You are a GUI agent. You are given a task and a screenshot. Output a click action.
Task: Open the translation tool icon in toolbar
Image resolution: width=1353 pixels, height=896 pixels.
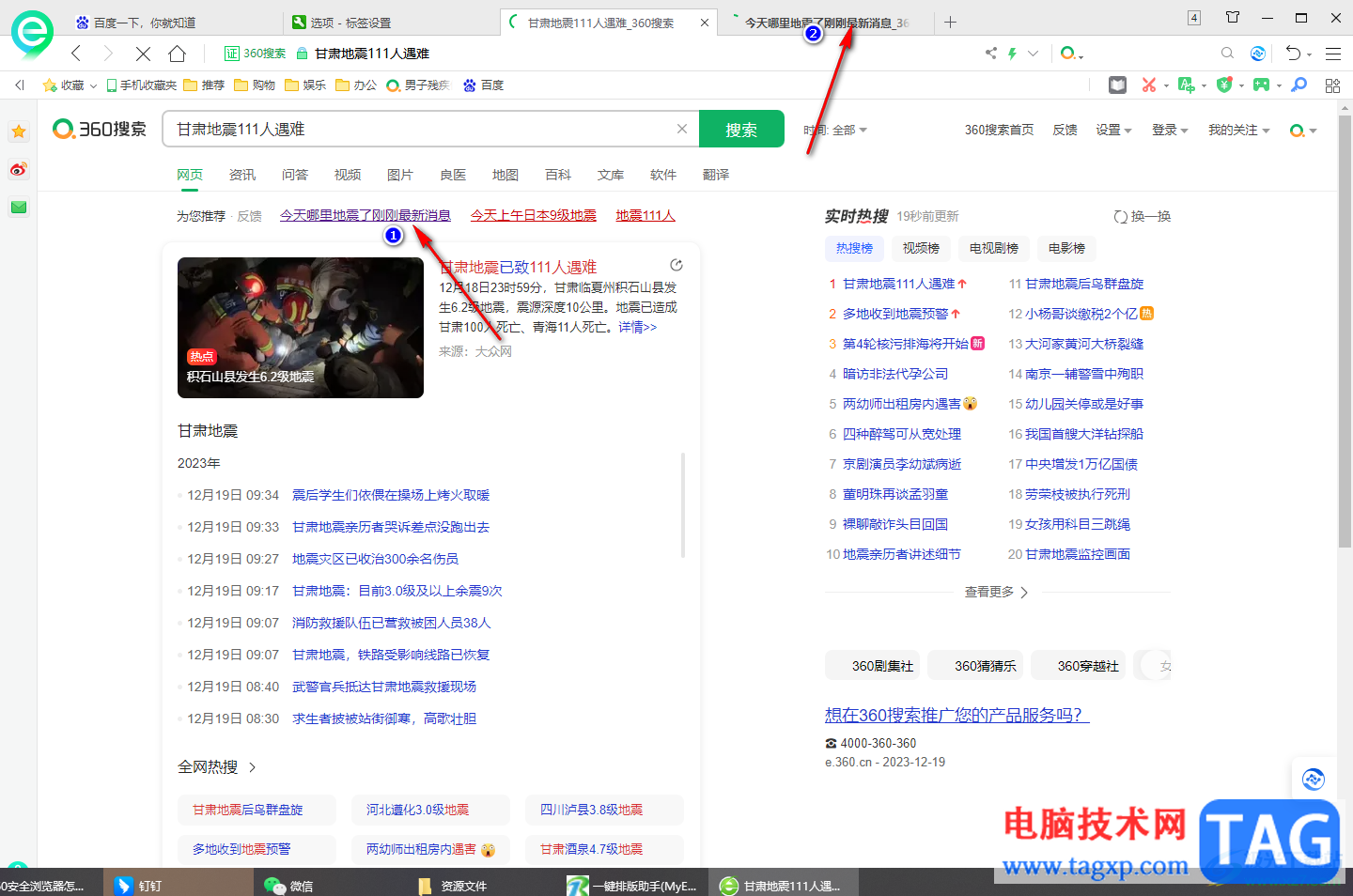coord(1189,85)
